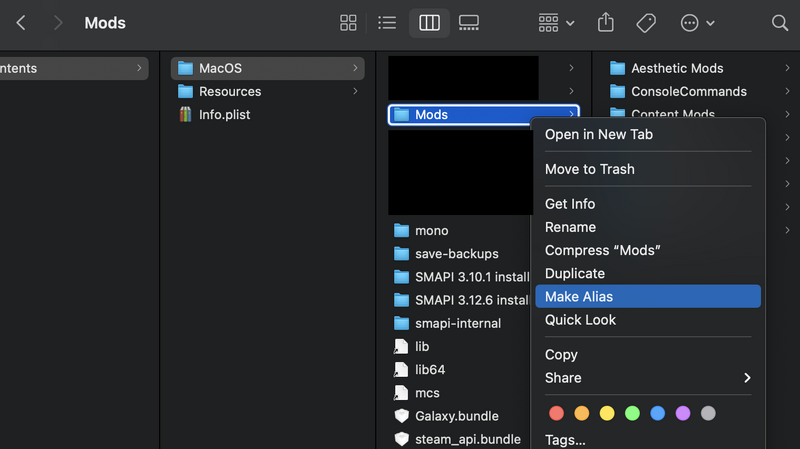Select the highlighted Mods folder

click(x=483, y=114)
